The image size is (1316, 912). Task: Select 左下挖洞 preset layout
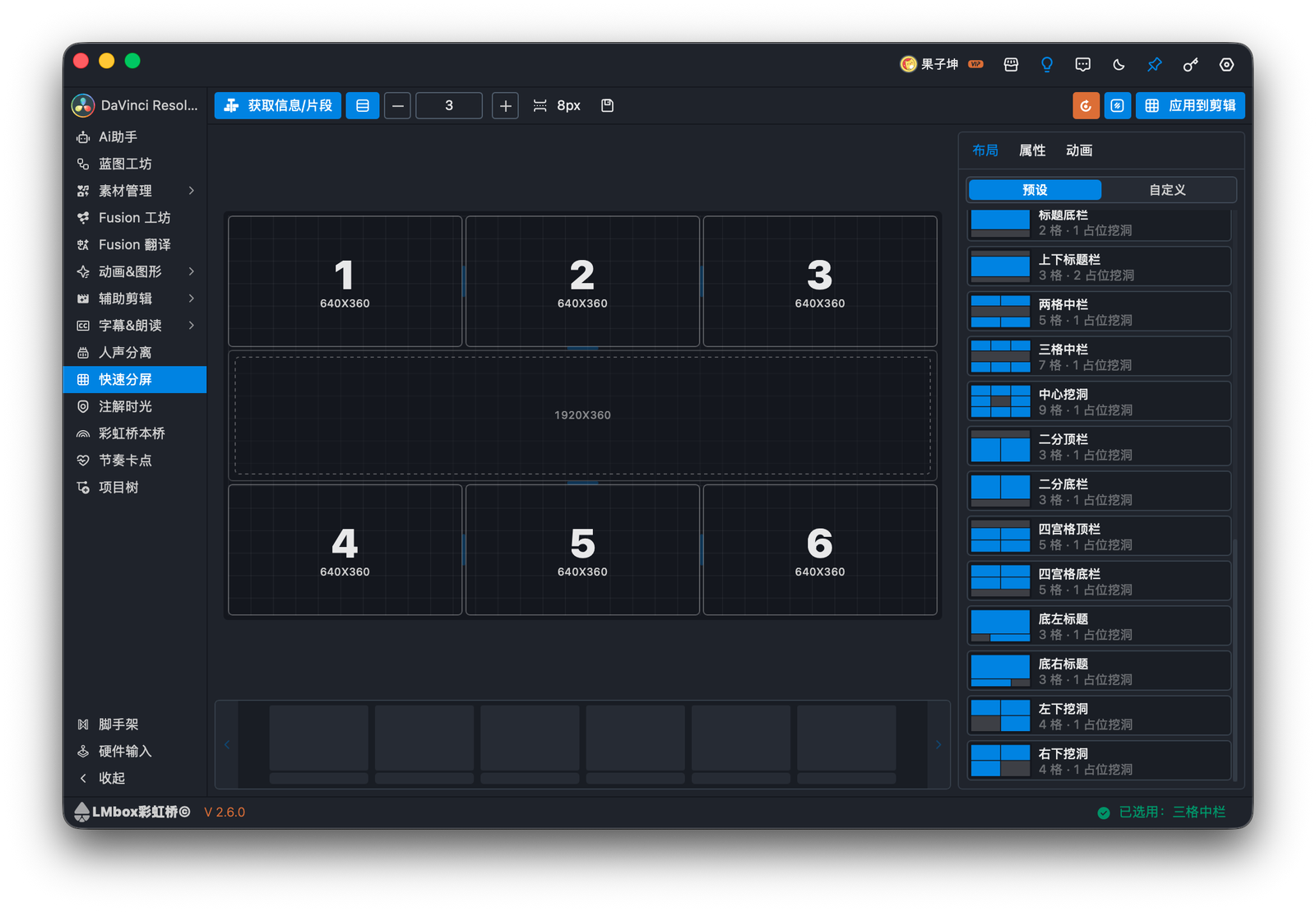(1099, 715)
